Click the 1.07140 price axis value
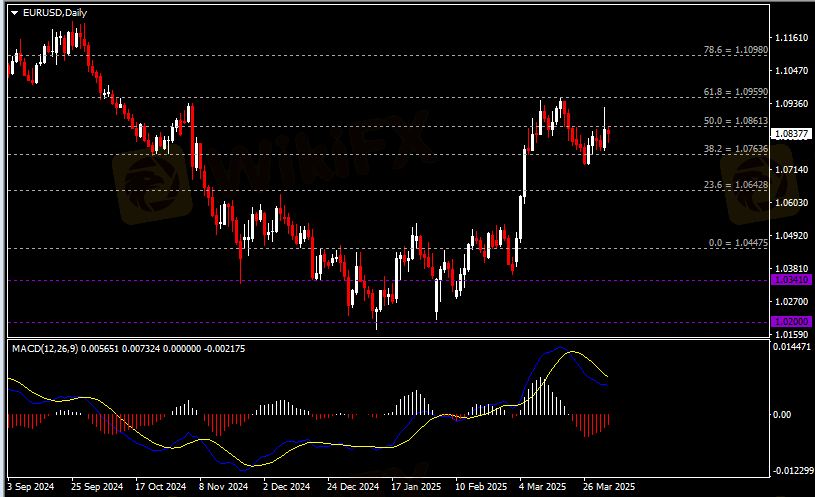This screenshot has width=815, height=497. tap(792, 169)
